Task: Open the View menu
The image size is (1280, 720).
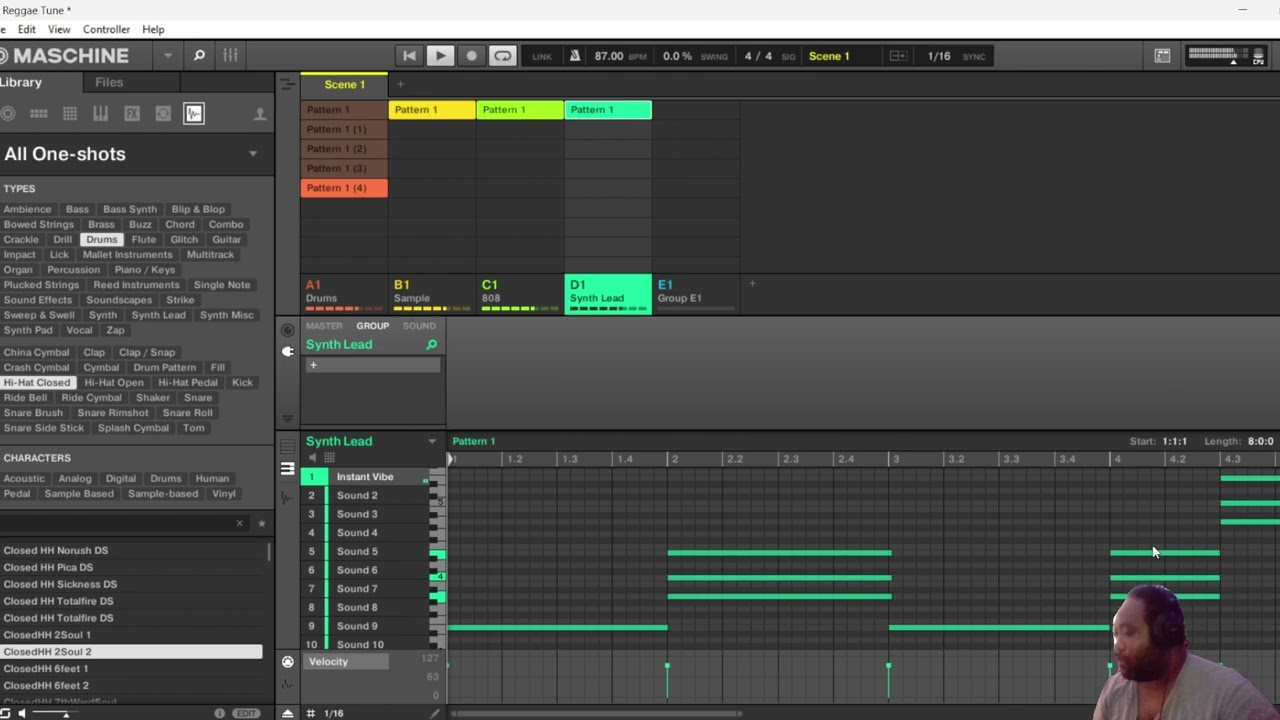Action: tap(59, 29)
